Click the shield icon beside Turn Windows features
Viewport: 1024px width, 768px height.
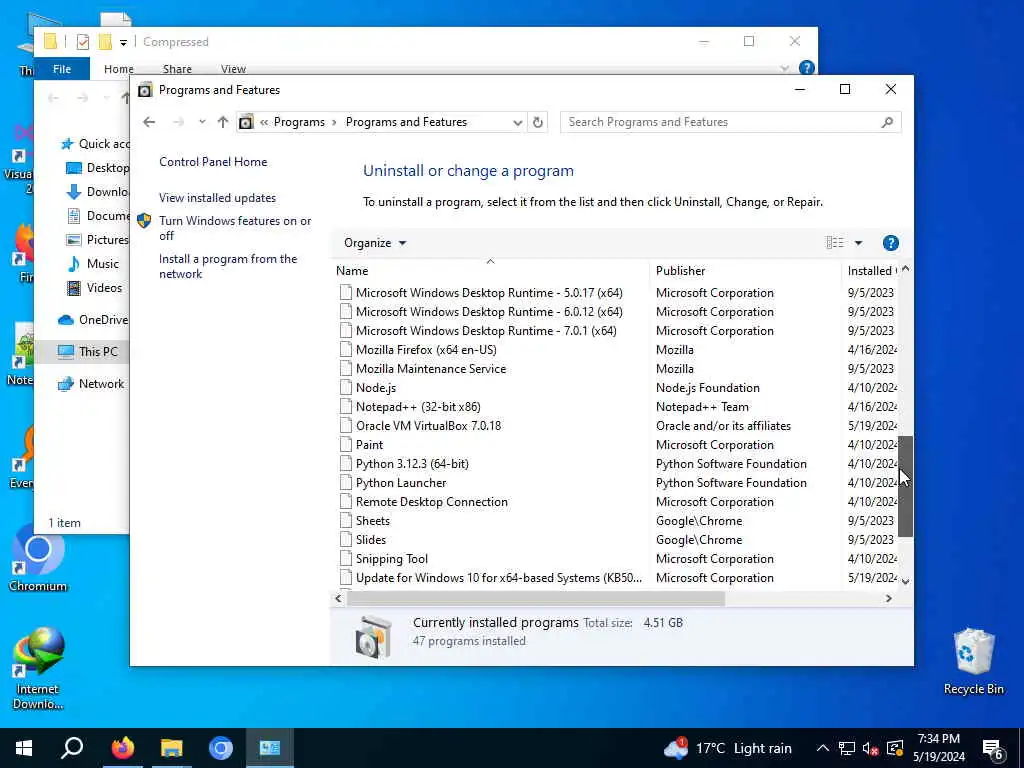pos(144,221)
